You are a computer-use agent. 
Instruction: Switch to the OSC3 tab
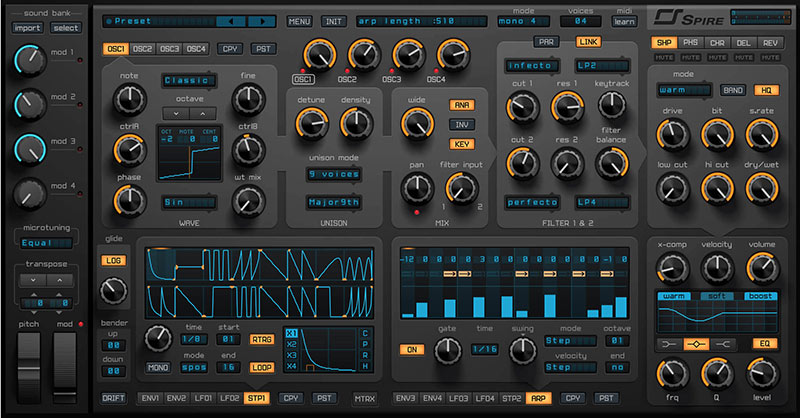point(167,48)
